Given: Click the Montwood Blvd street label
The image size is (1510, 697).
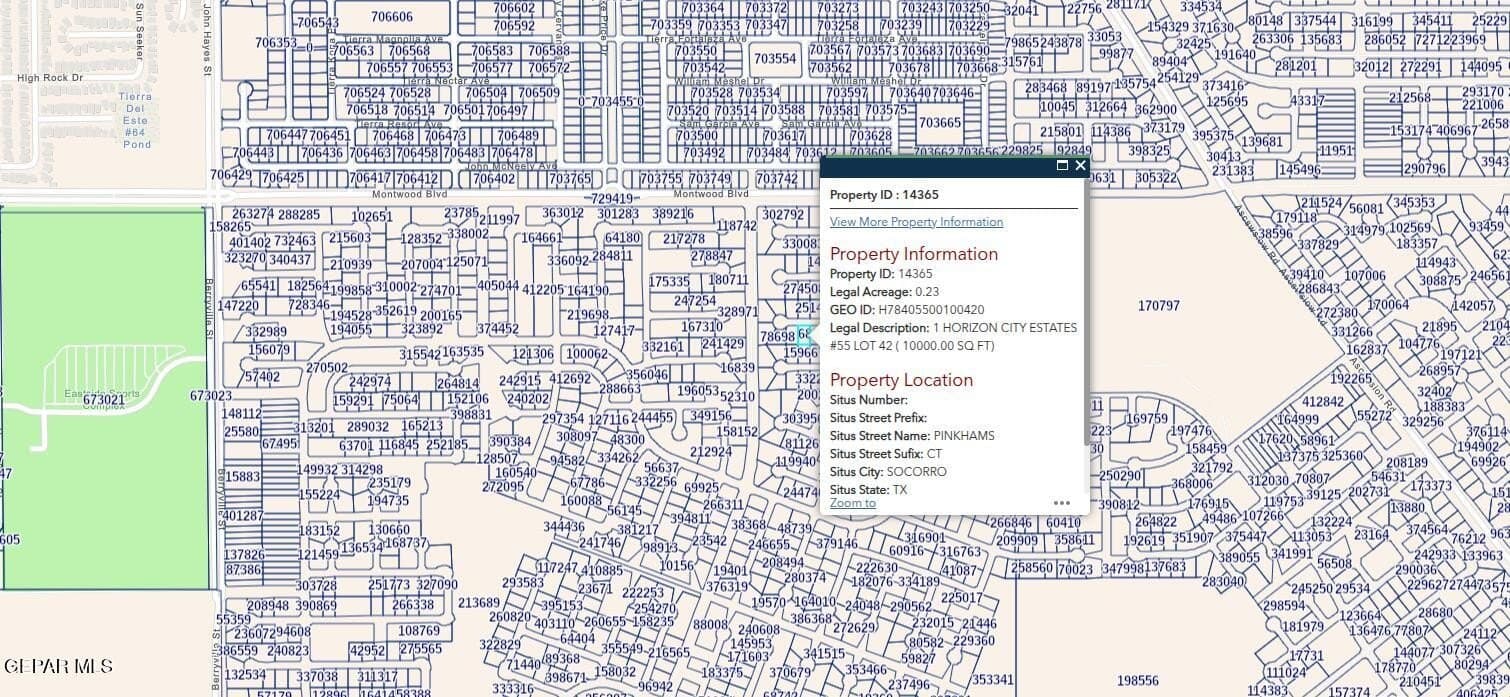Looking at the screenshot, I should pyautogui.click(x=710, y=194).
